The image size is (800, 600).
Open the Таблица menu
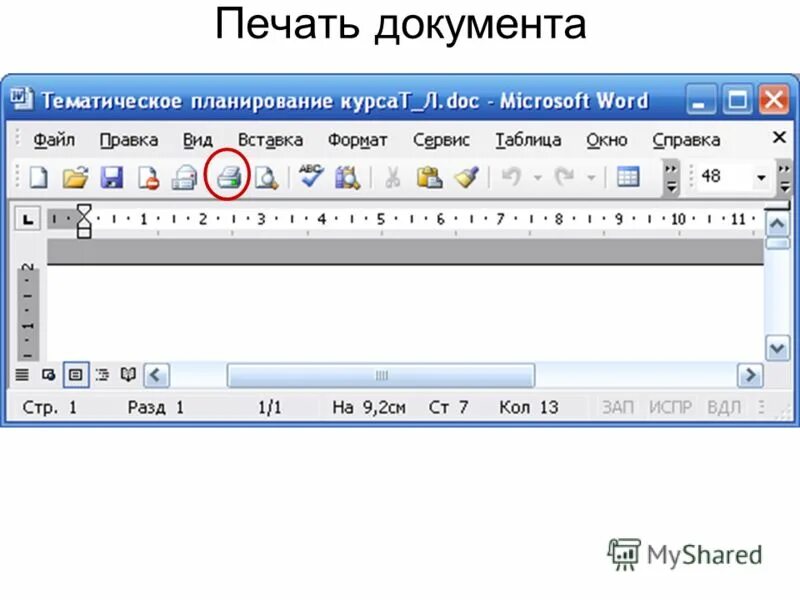point(531,140)
